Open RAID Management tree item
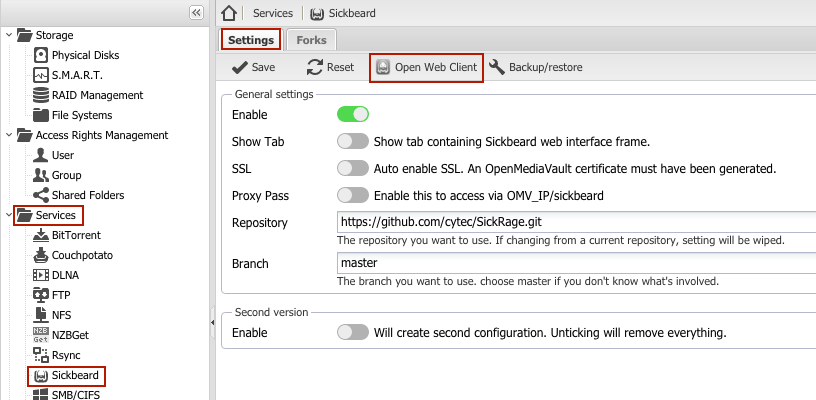The width and height of the screenshot is (816, 400). pyautogui.click(x=97, y=95)
